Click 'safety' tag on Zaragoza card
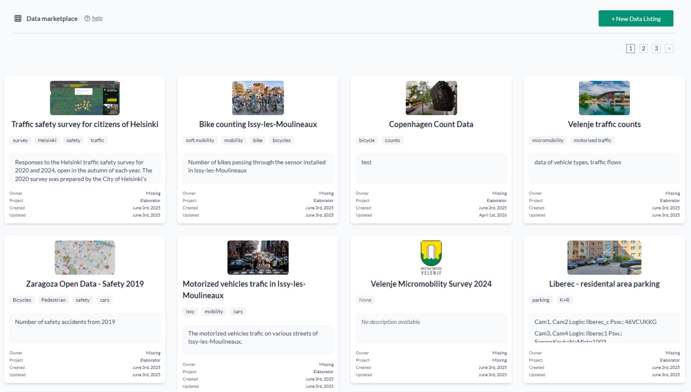This screenshot has height=392, width=691. coord(82,300)
